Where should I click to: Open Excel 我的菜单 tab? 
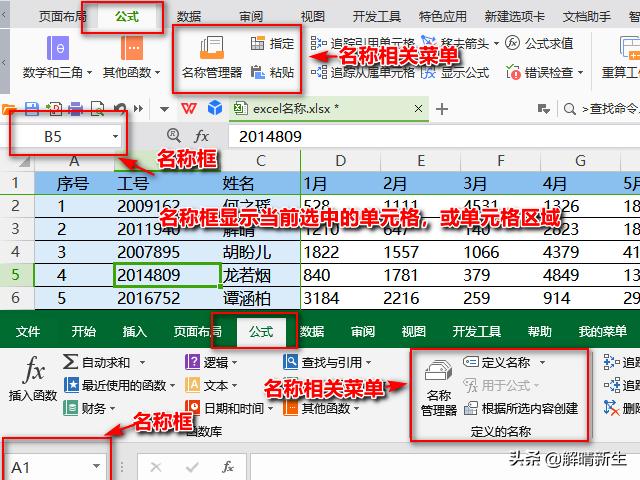click(602, 331)
